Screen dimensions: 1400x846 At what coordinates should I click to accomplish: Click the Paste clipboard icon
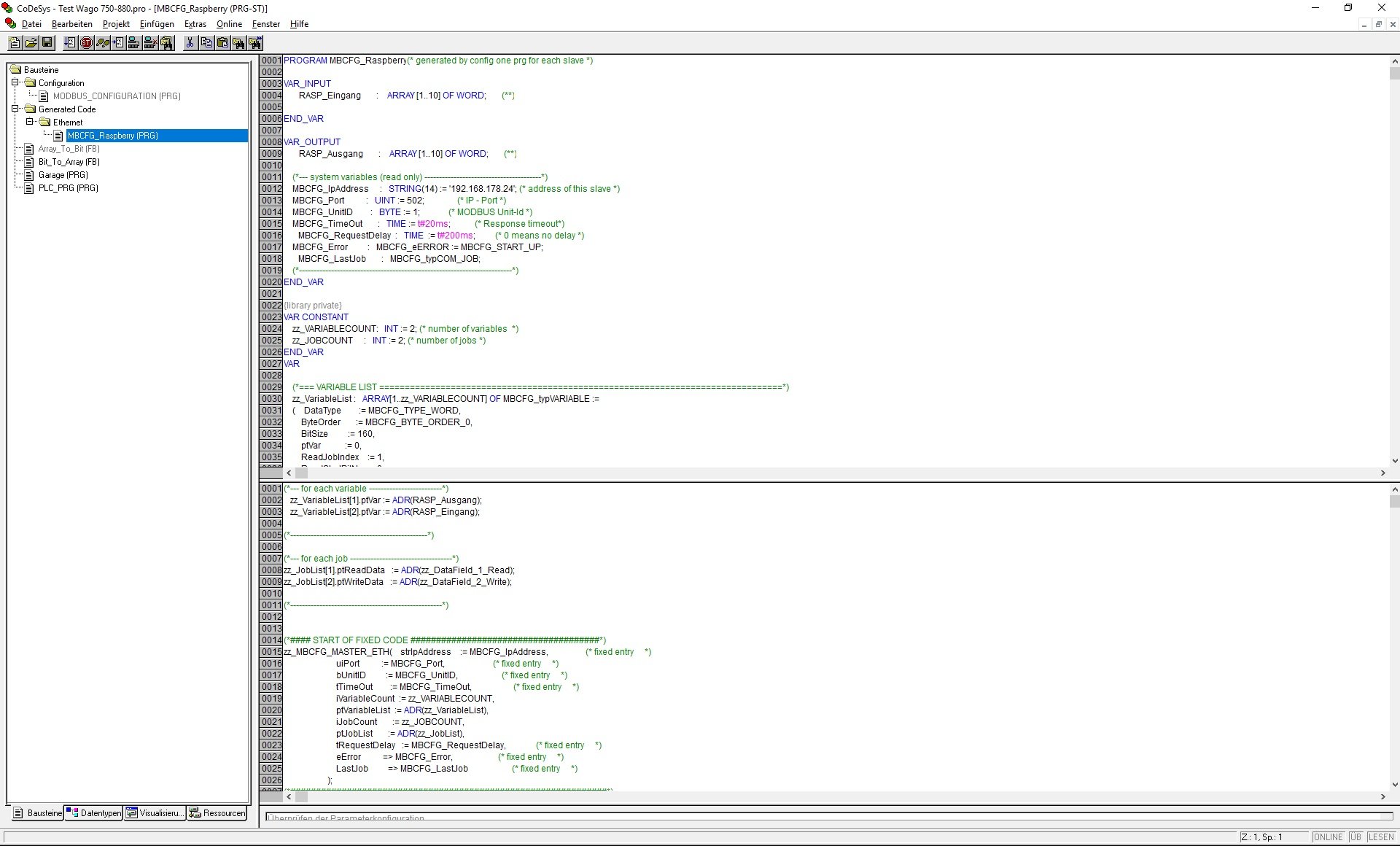pyautogui.click(x=222, y=43)
